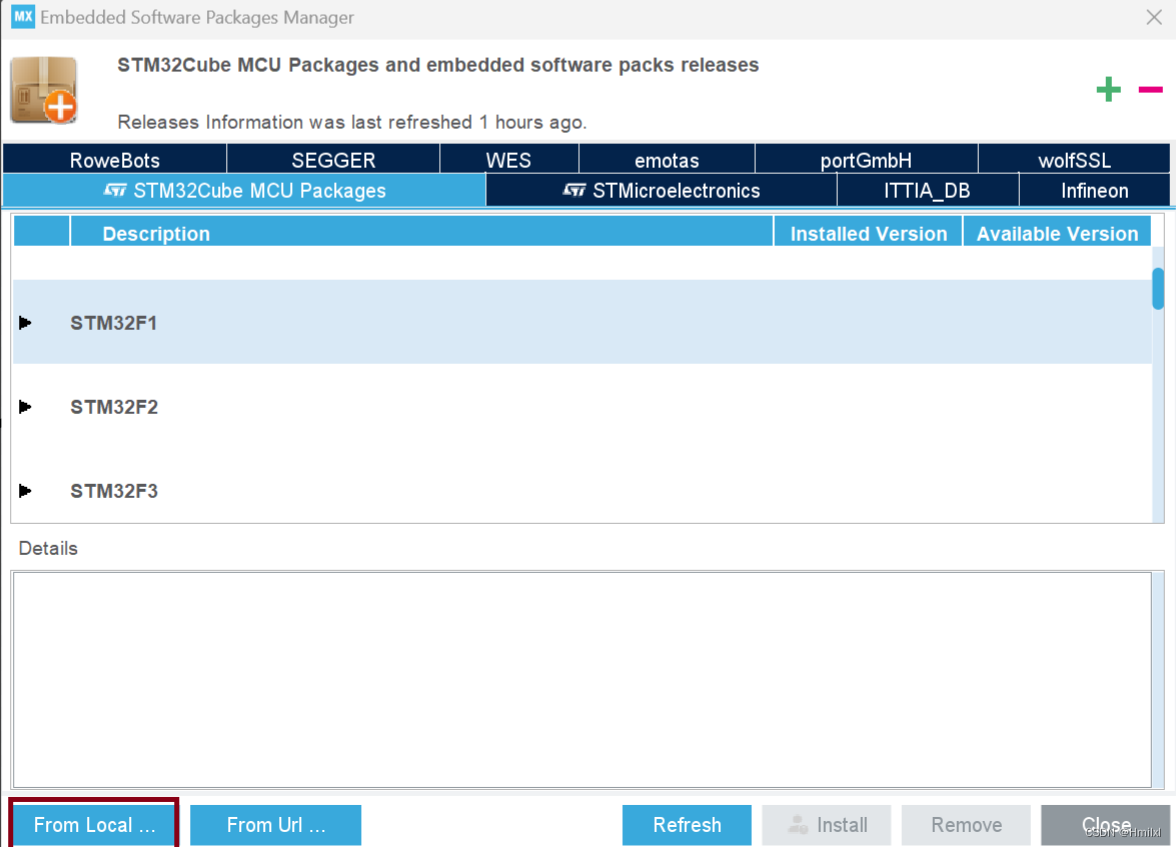Select the portGmbH tab
Image resolution: width=1176 pixels, height=847 pixels.
866,159
